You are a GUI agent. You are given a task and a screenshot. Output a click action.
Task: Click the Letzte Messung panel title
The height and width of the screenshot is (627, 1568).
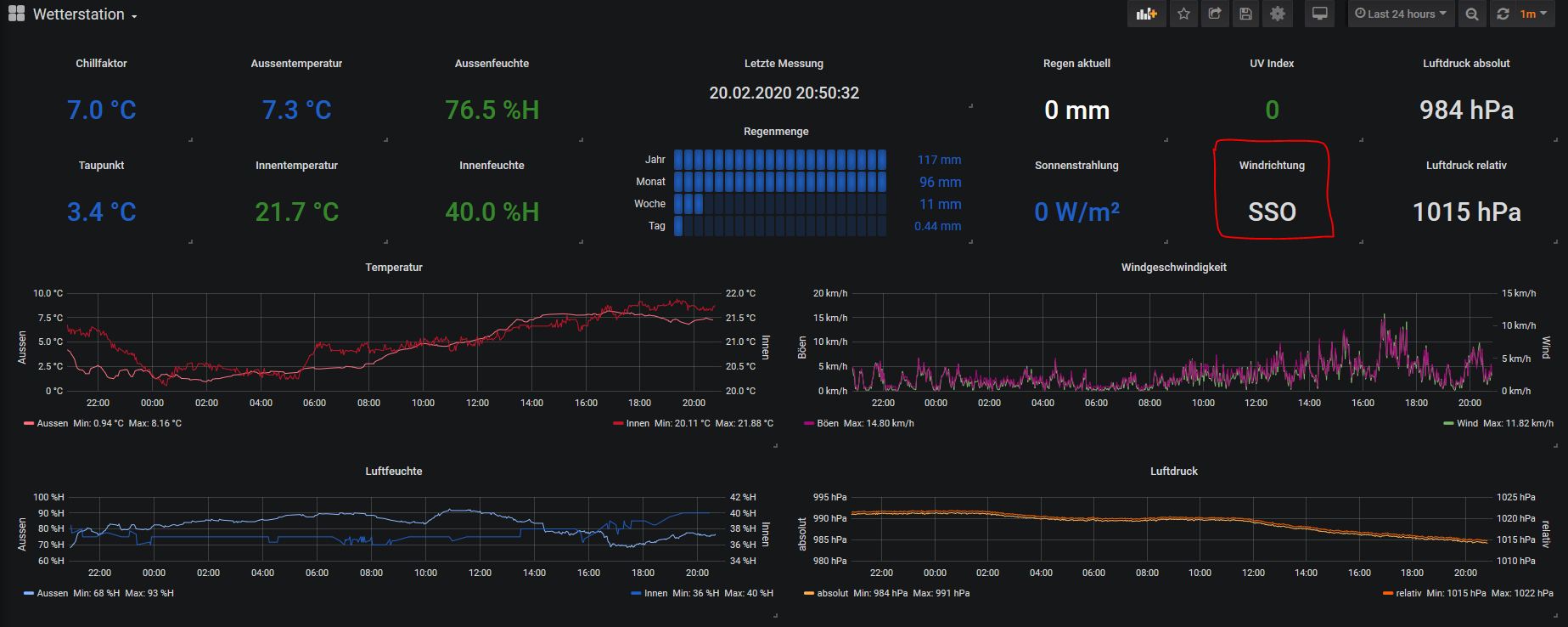click(784, 64)
